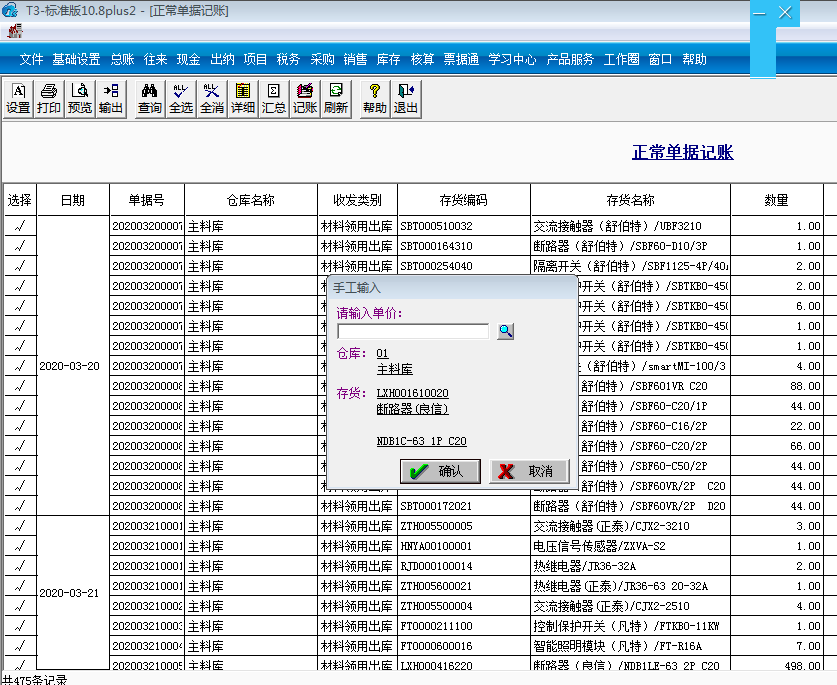The image size is (837, 685).
Task: Open the 采购 menu
Action: (322, 59)
